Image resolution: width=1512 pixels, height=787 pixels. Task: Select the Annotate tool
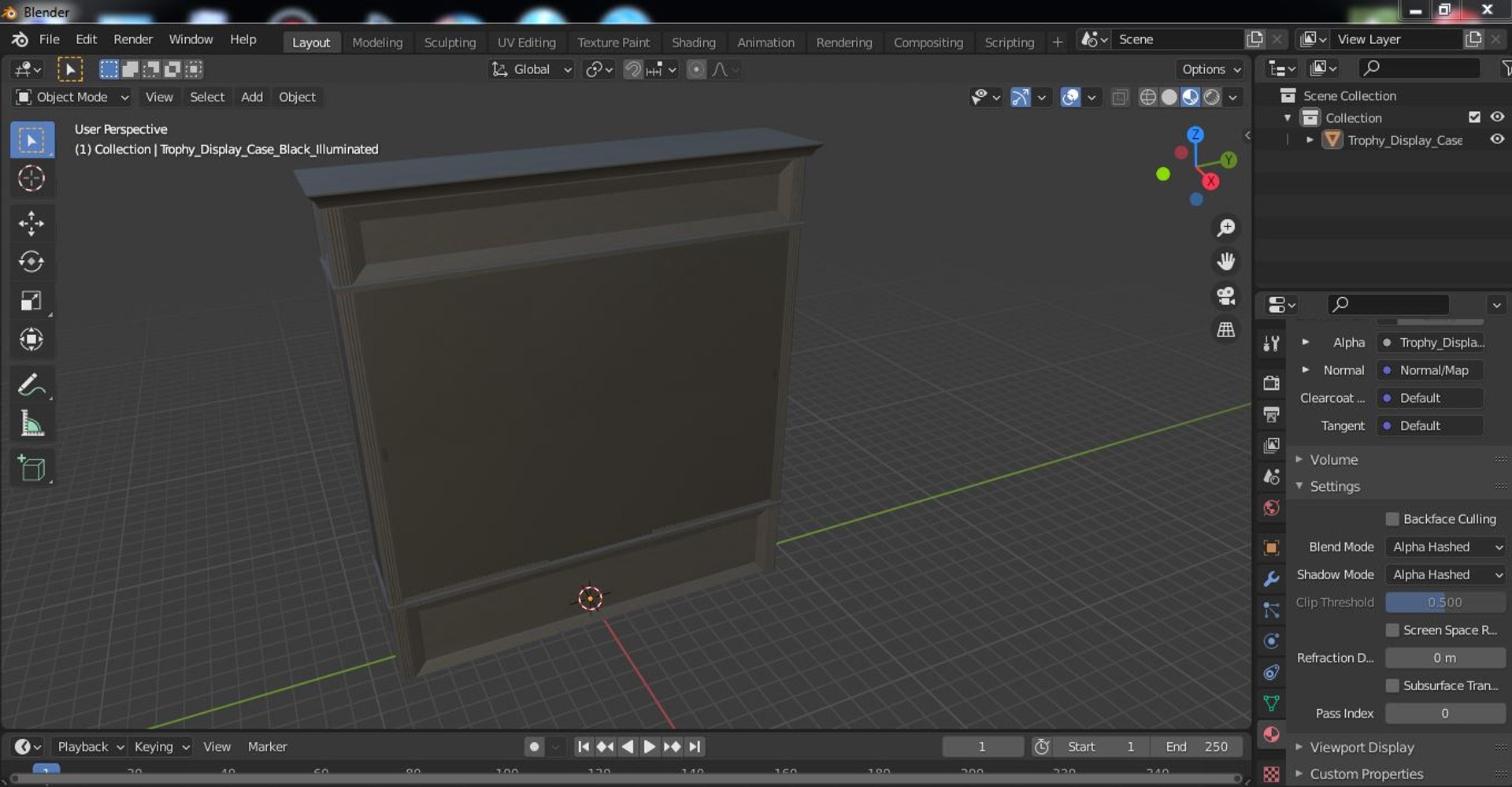(x=31, y=385)
